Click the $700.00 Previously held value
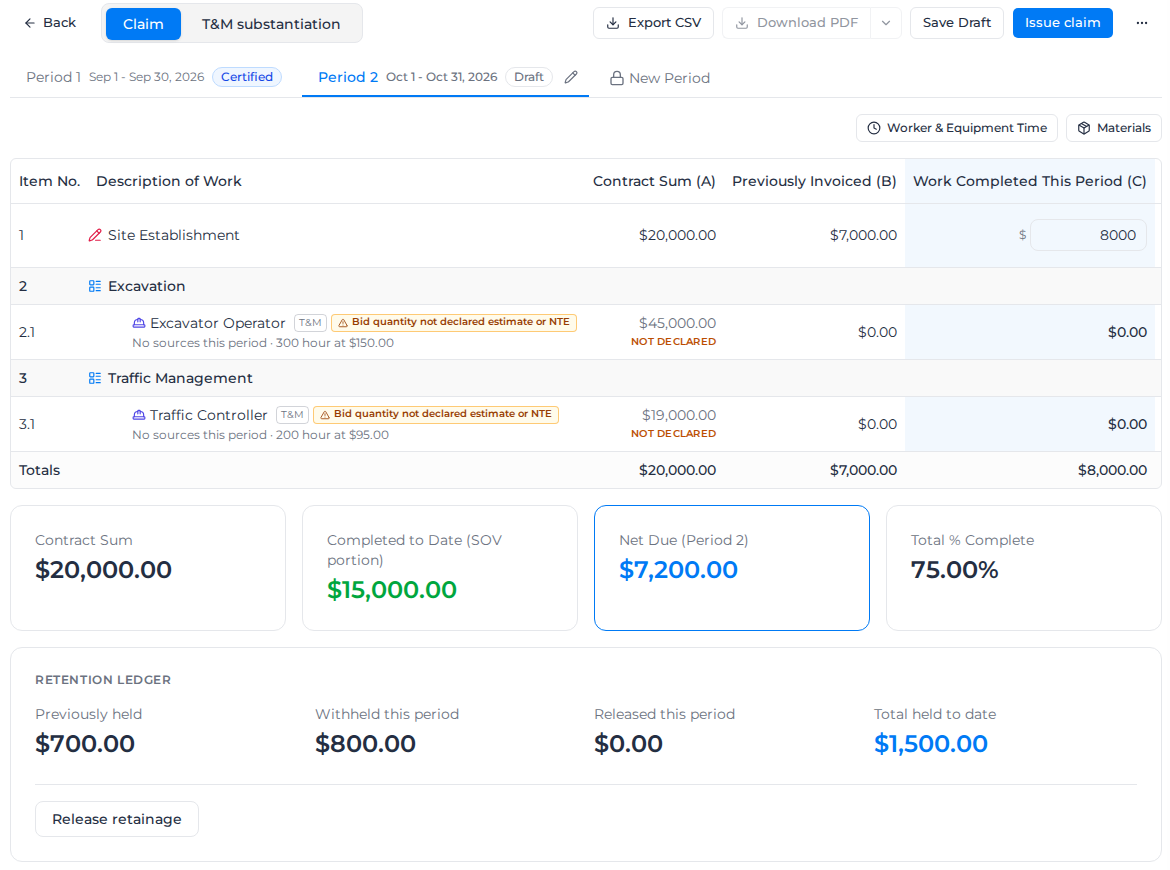 pyautogui.click(x=85, y=744)
